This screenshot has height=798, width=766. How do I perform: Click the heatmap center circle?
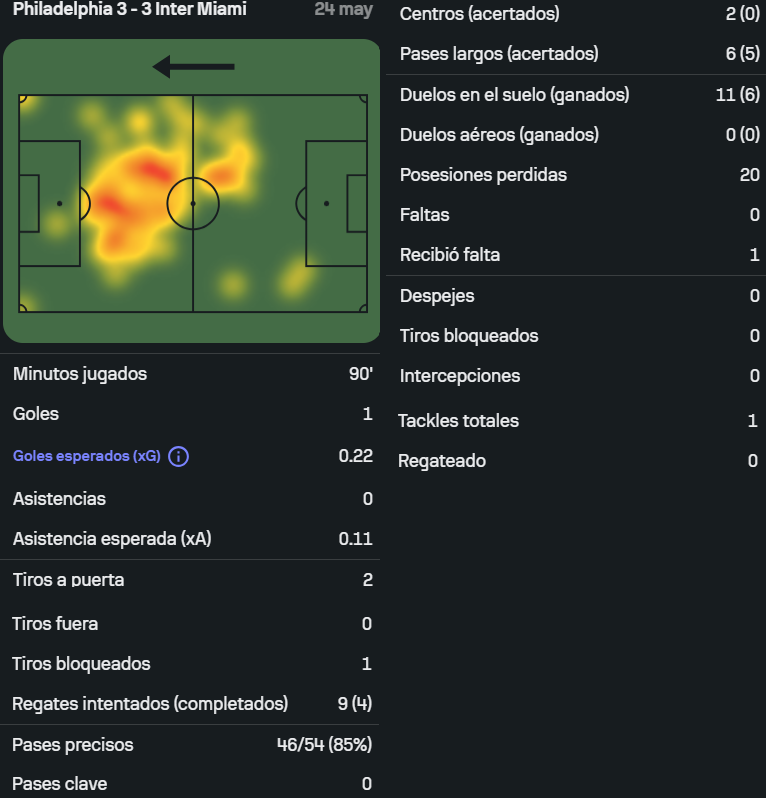coord(193,204)
